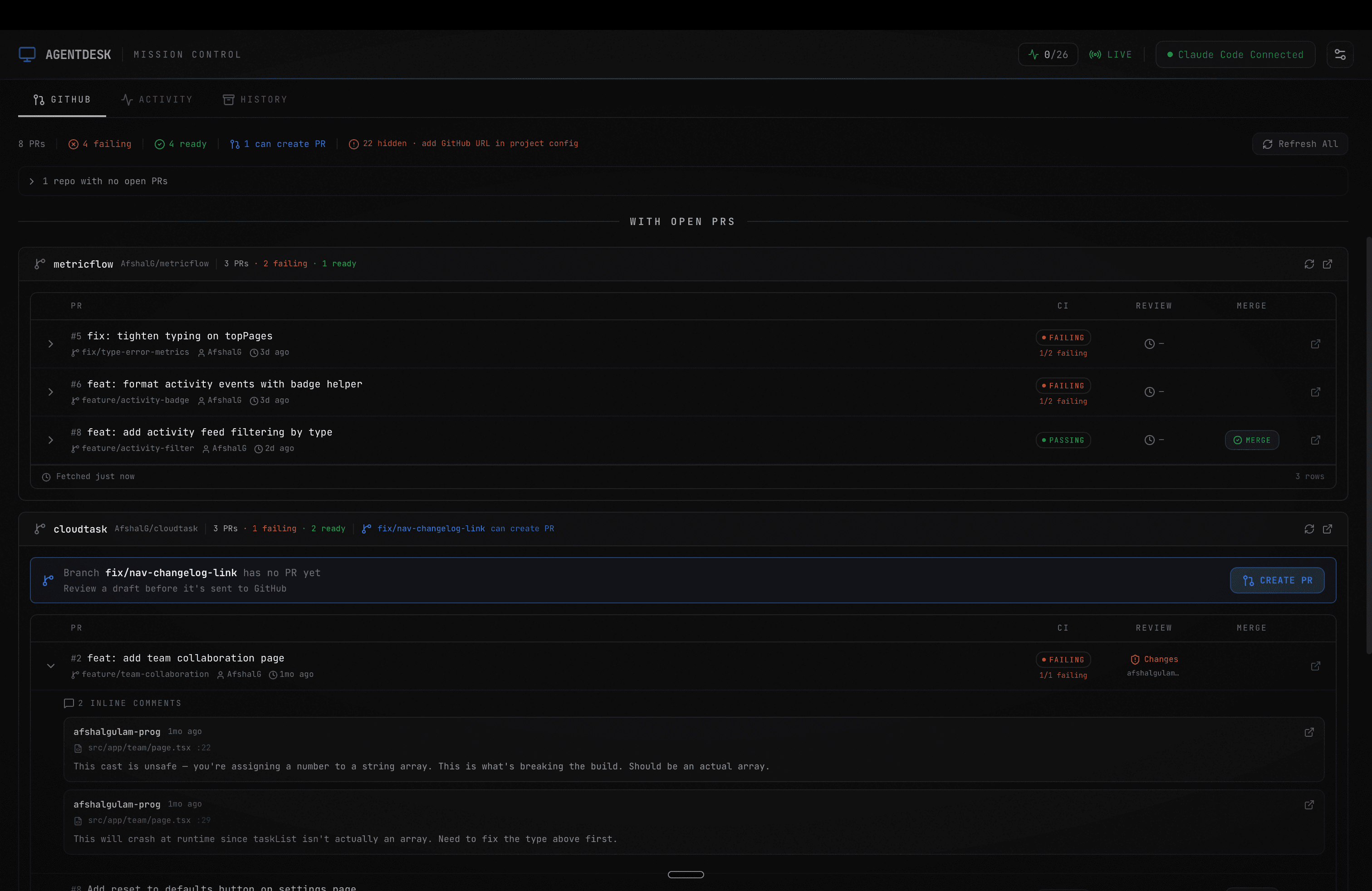Open PR #2 external link icon
Image resolution: width=1372 pixels, height=891 pixels.
tap(1315, 666)
